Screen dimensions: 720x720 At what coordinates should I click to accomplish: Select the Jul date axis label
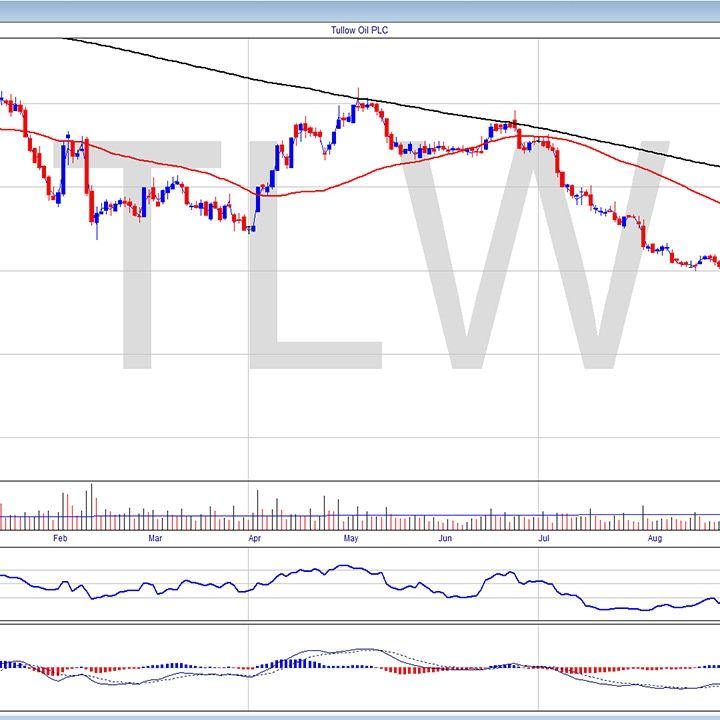click(x=544, y=539)
